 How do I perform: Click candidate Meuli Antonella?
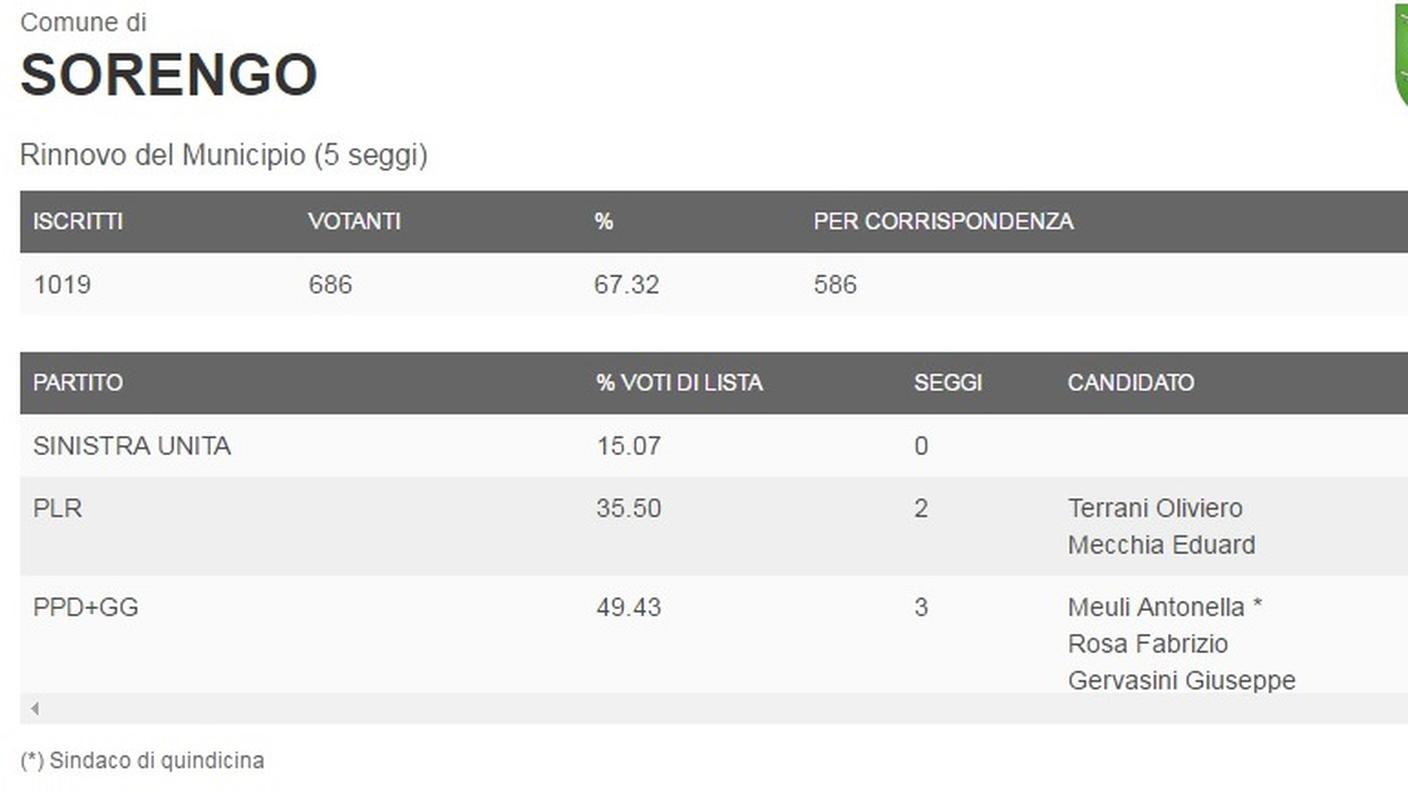pos(1156,607)
